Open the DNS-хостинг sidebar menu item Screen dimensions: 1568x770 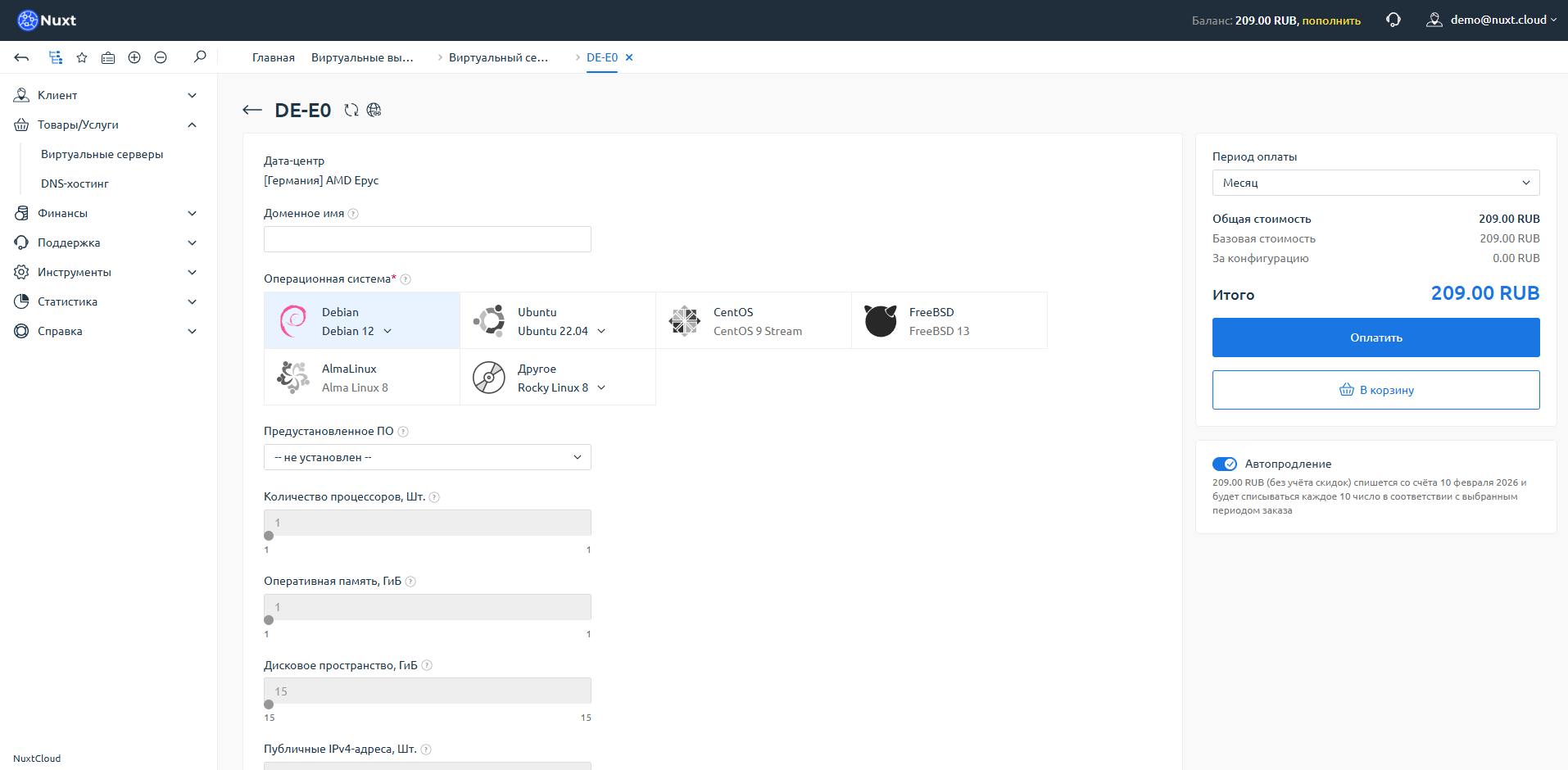click(75, 183)
